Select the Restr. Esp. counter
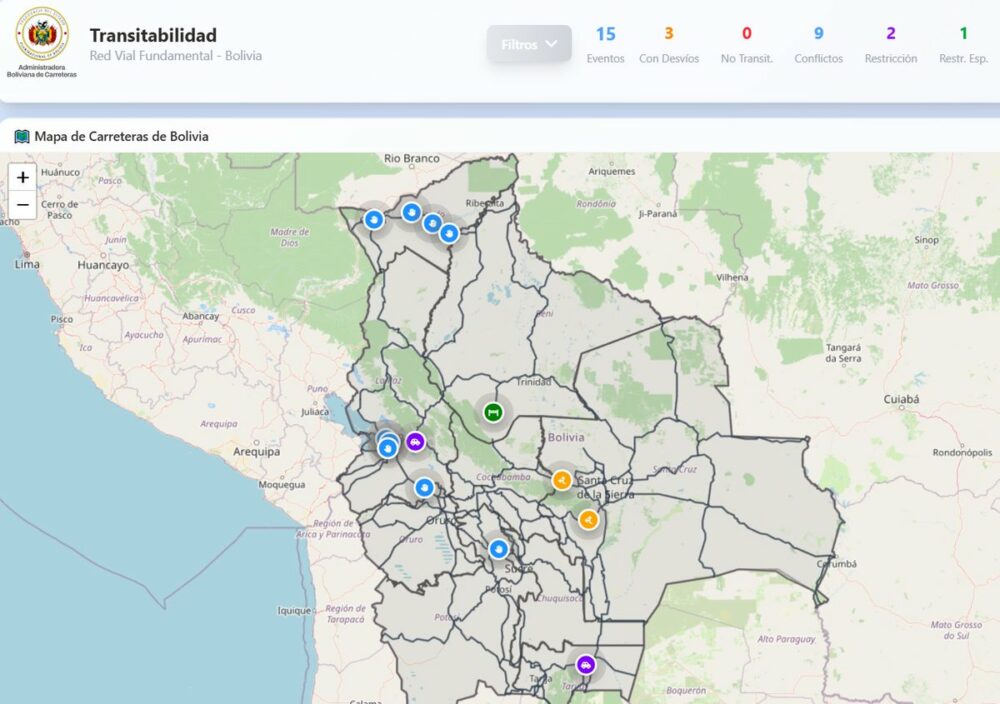1000x704 pixels. click(x=963, y=45)
